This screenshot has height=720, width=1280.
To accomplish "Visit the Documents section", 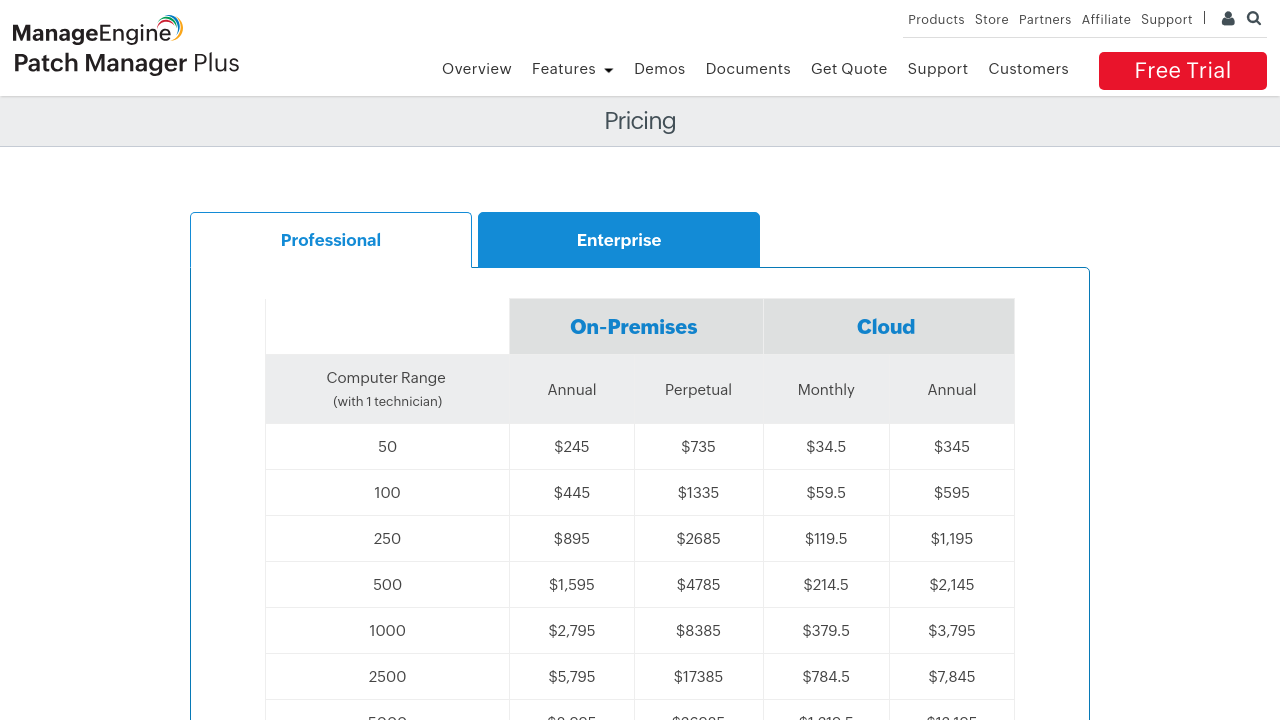I will 748,69.
